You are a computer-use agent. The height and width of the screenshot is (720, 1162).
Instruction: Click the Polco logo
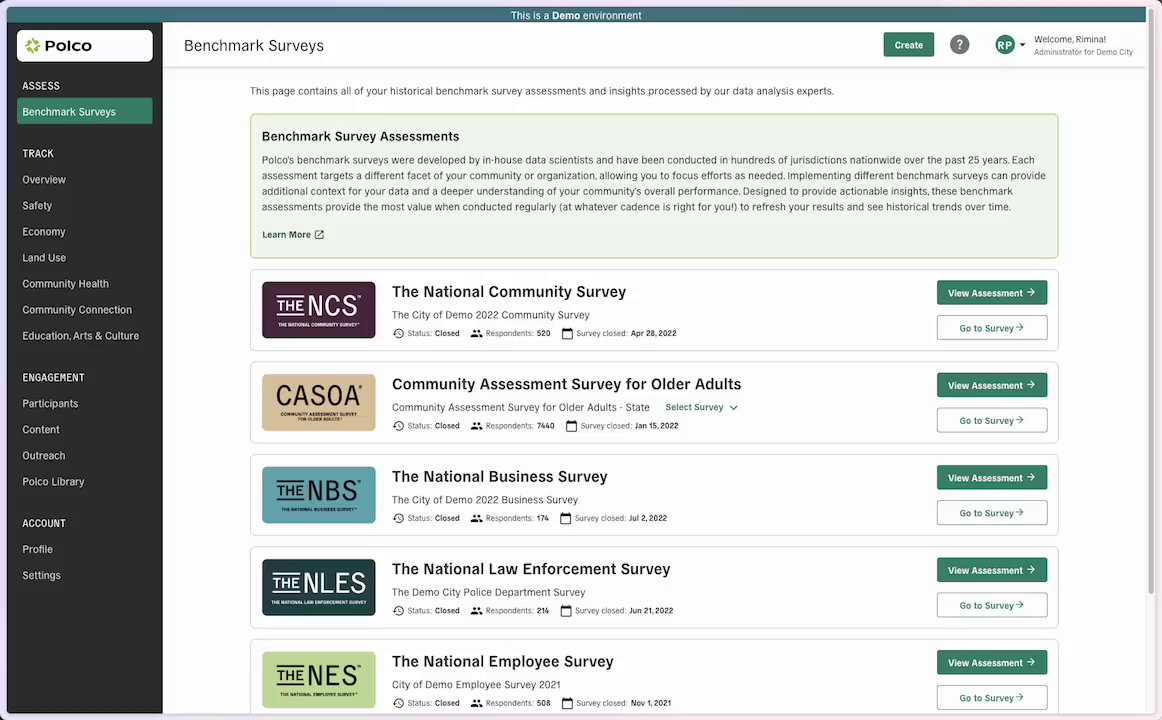84,46
